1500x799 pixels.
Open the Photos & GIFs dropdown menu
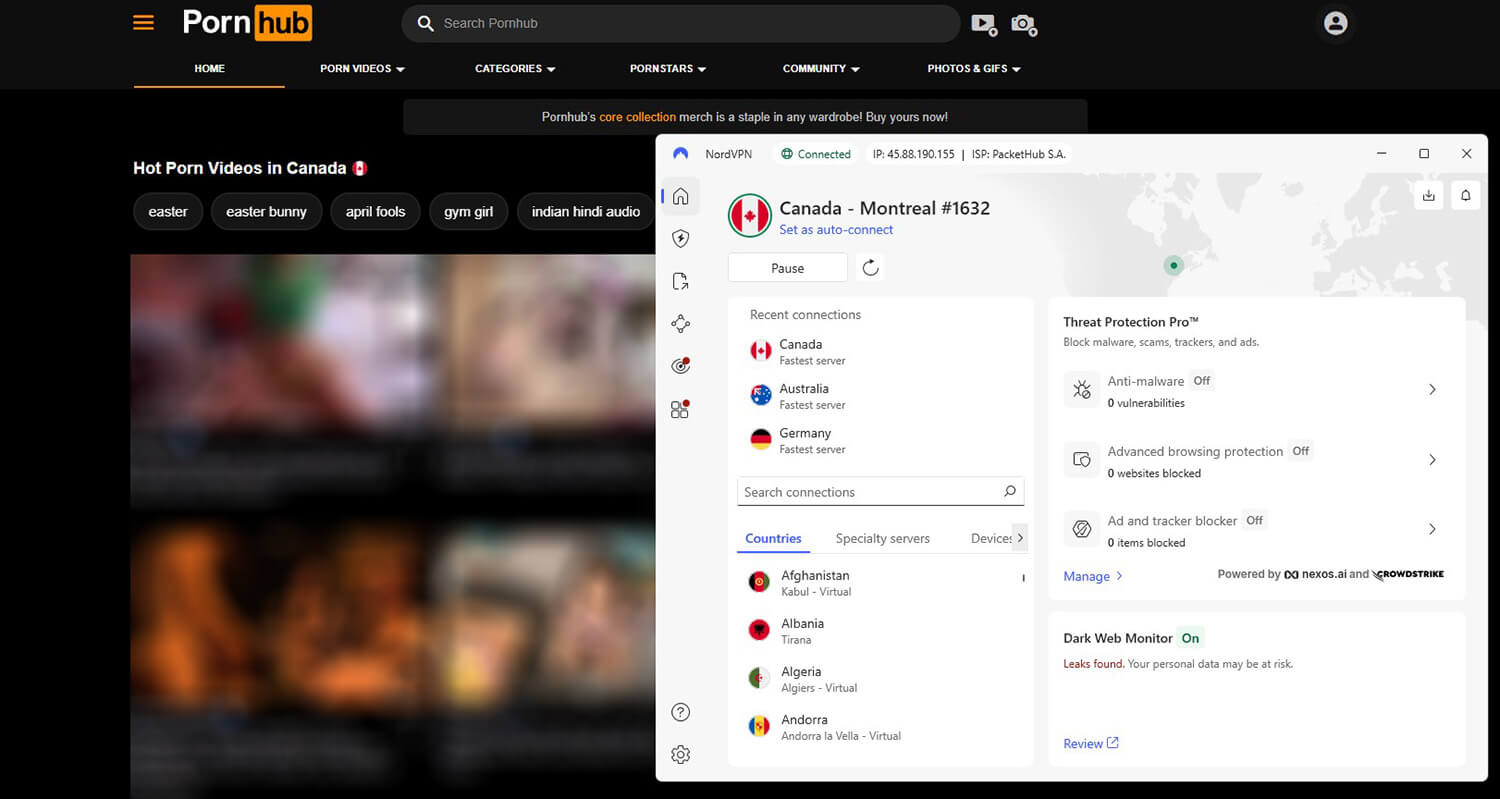974,69
